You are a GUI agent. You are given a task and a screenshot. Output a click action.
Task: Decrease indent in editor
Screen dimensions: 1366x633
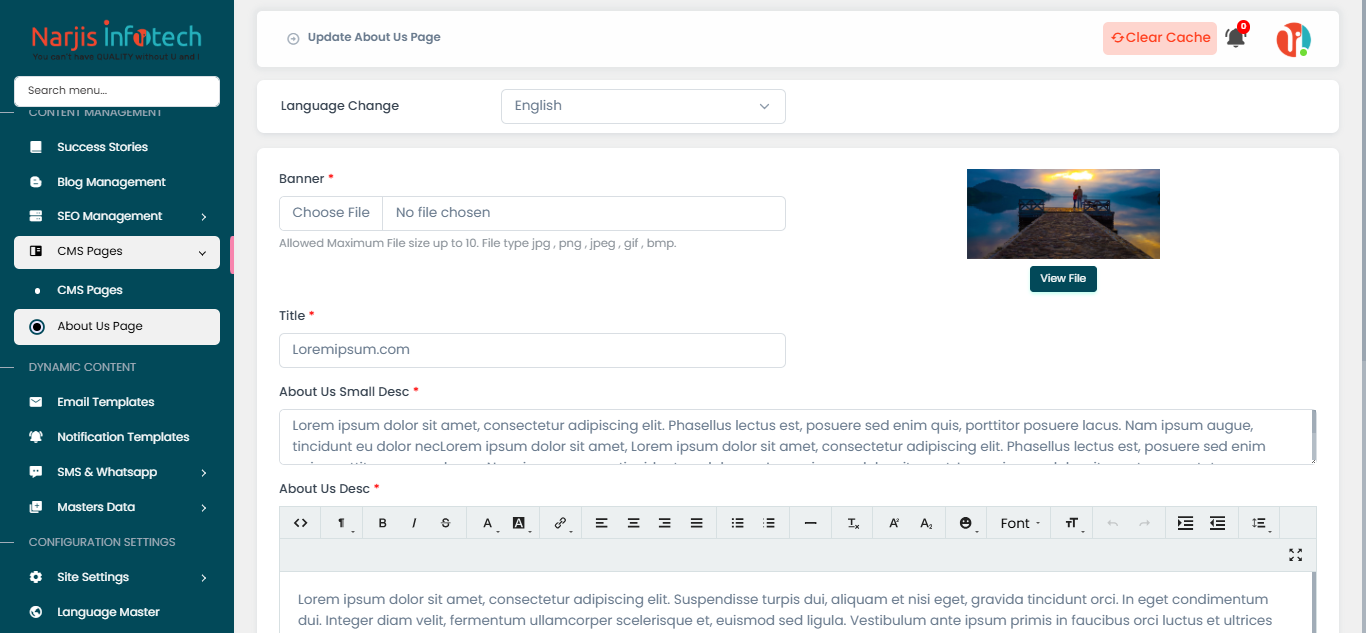click(1217, 523)
